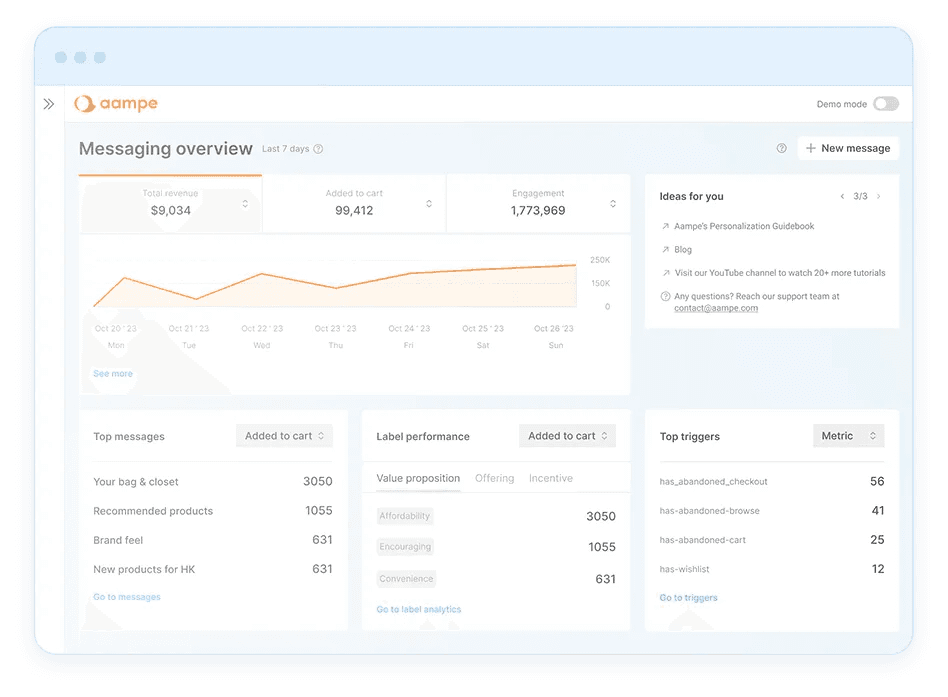Click the info icon beside "Last 7 days"
The width and height of the screenshot is (948, 697).
(x=317, y=147)
